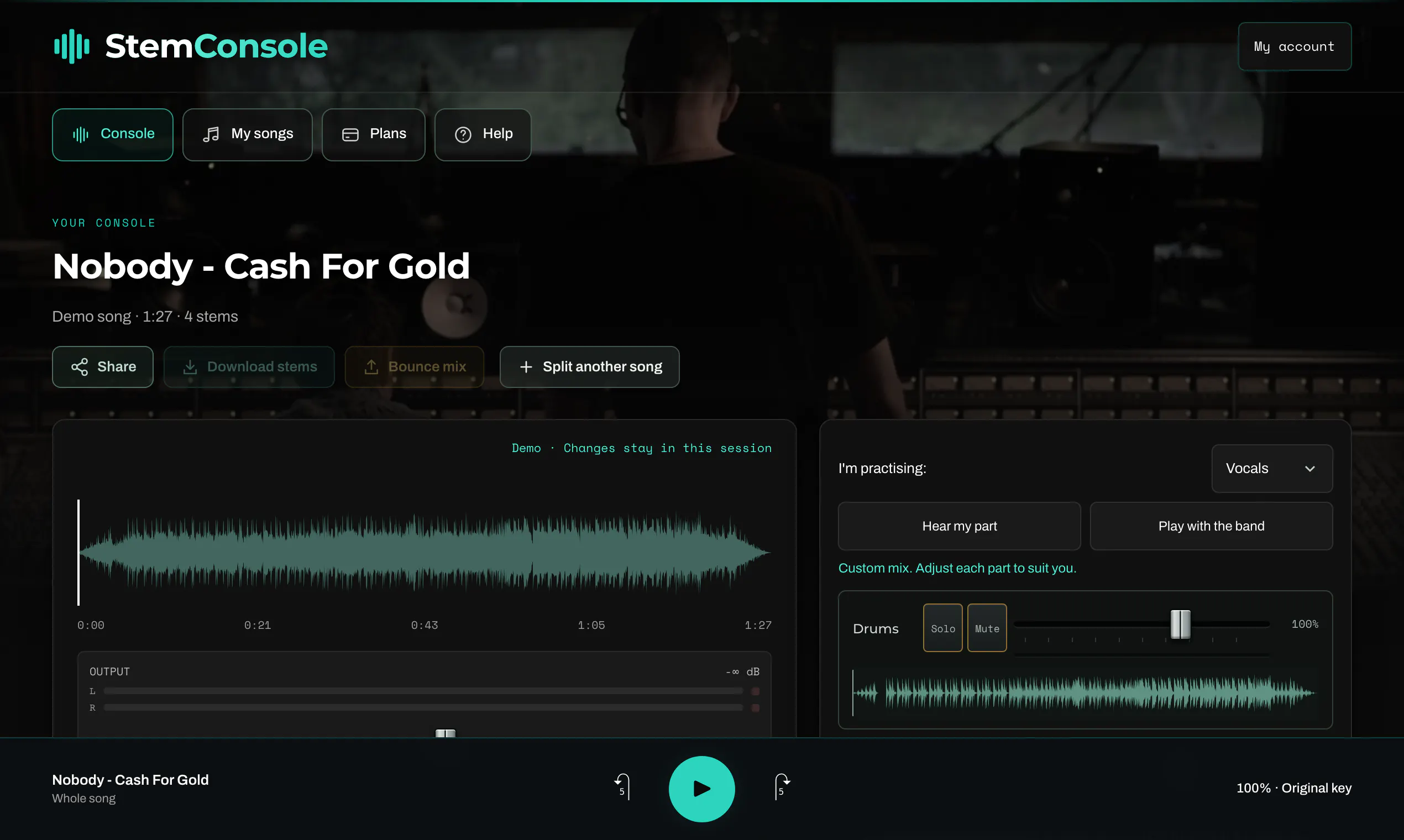Click 'Demo song · 1:27 · 4 stems' text
Screen dimensions: 1404x840
point(145,317)
